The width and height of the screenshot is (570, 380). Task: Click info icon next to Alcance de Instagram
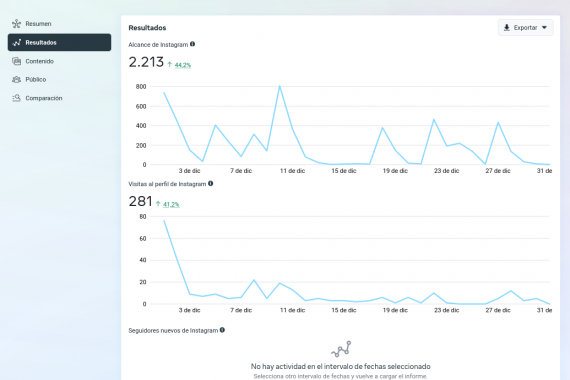point(193,44)
